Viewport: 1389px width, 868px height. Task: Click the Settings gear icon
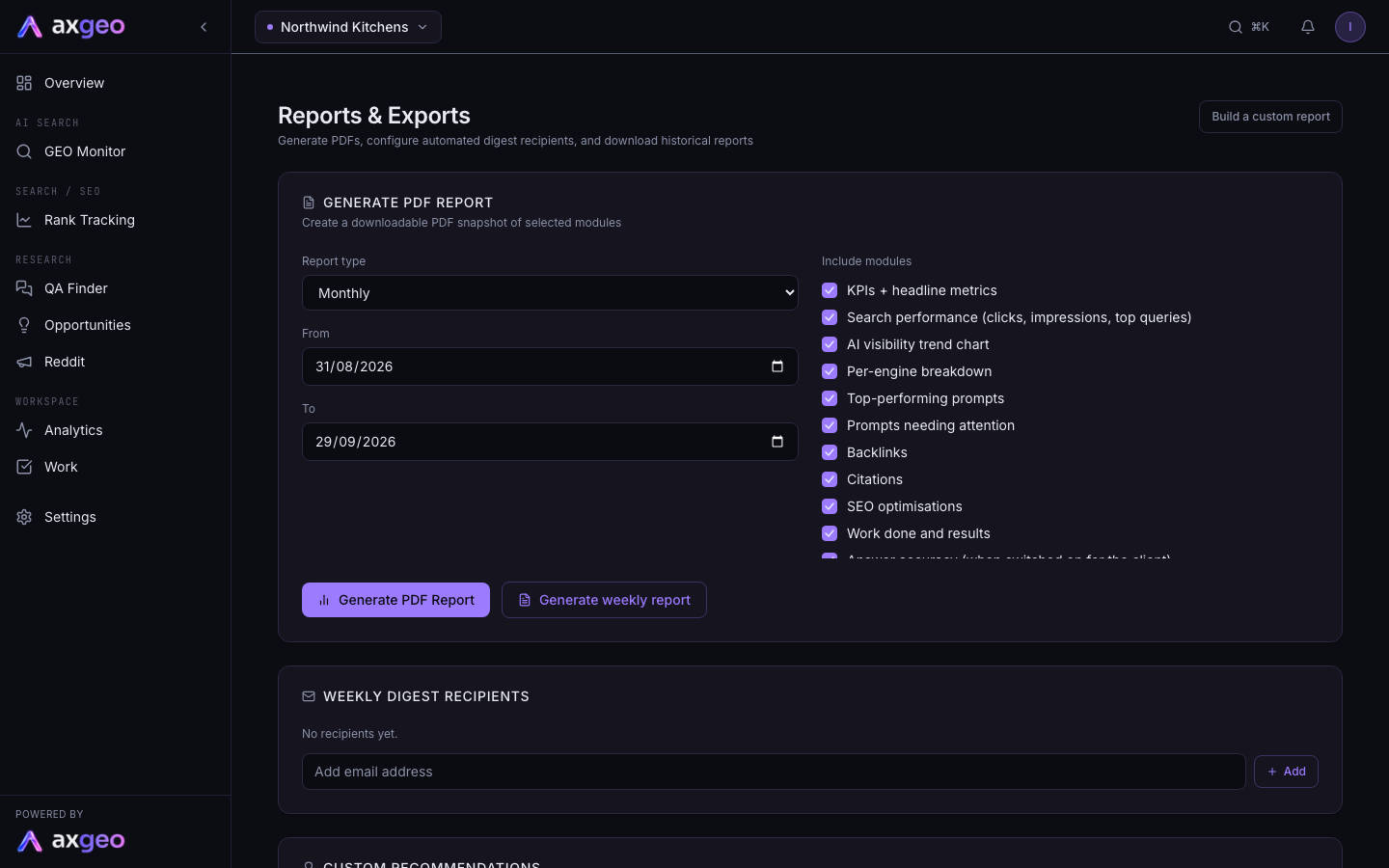(24, 517)
